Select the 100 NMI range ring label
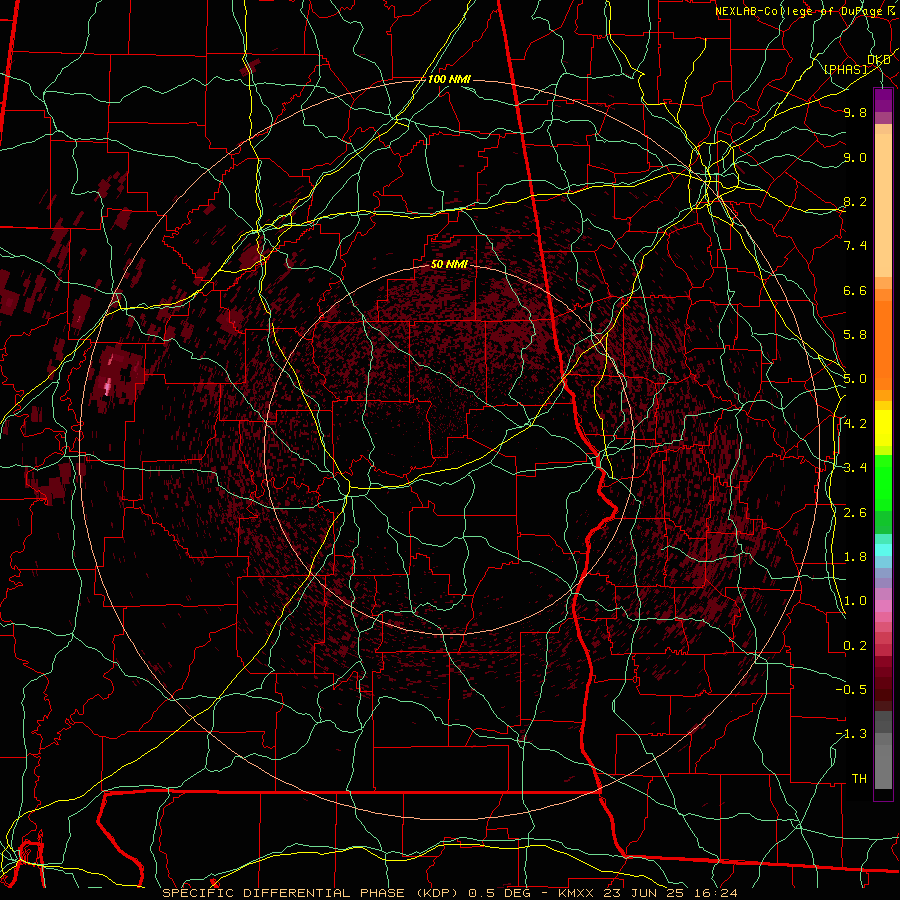Screen dimensions: 900x900 [449, 79]
